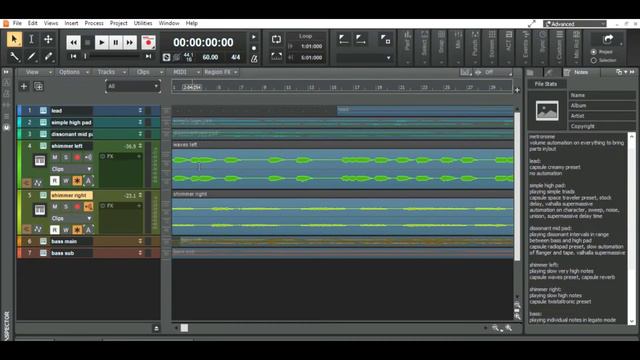Viewport: 640px width, 360px height.
Task: Arm shimmer left track for recording
Action: click(77, 157)
